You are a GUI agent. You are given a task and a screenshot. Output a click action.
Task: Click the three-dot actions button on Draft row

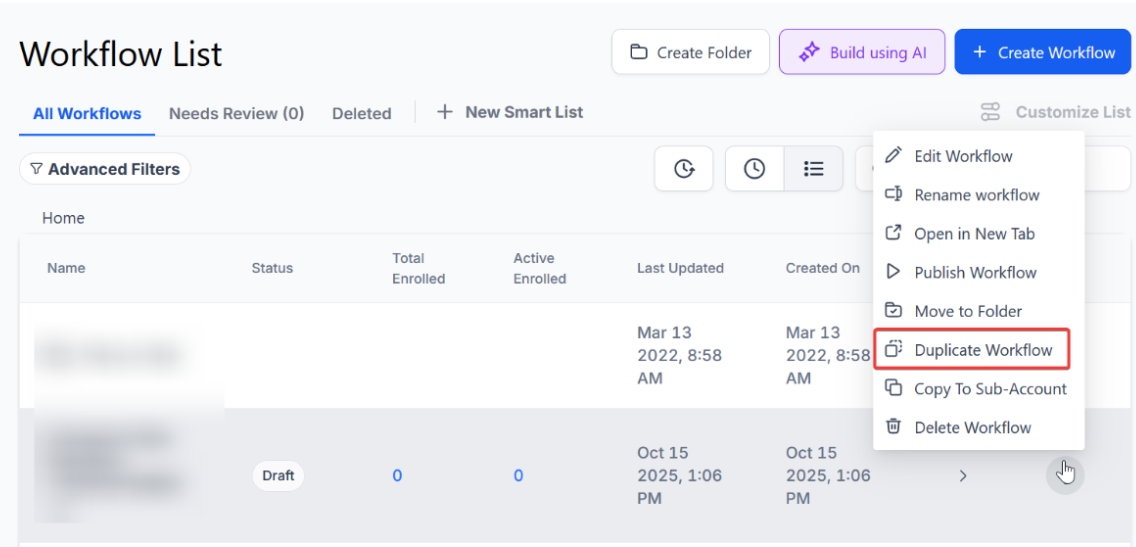coord(1065,475)
